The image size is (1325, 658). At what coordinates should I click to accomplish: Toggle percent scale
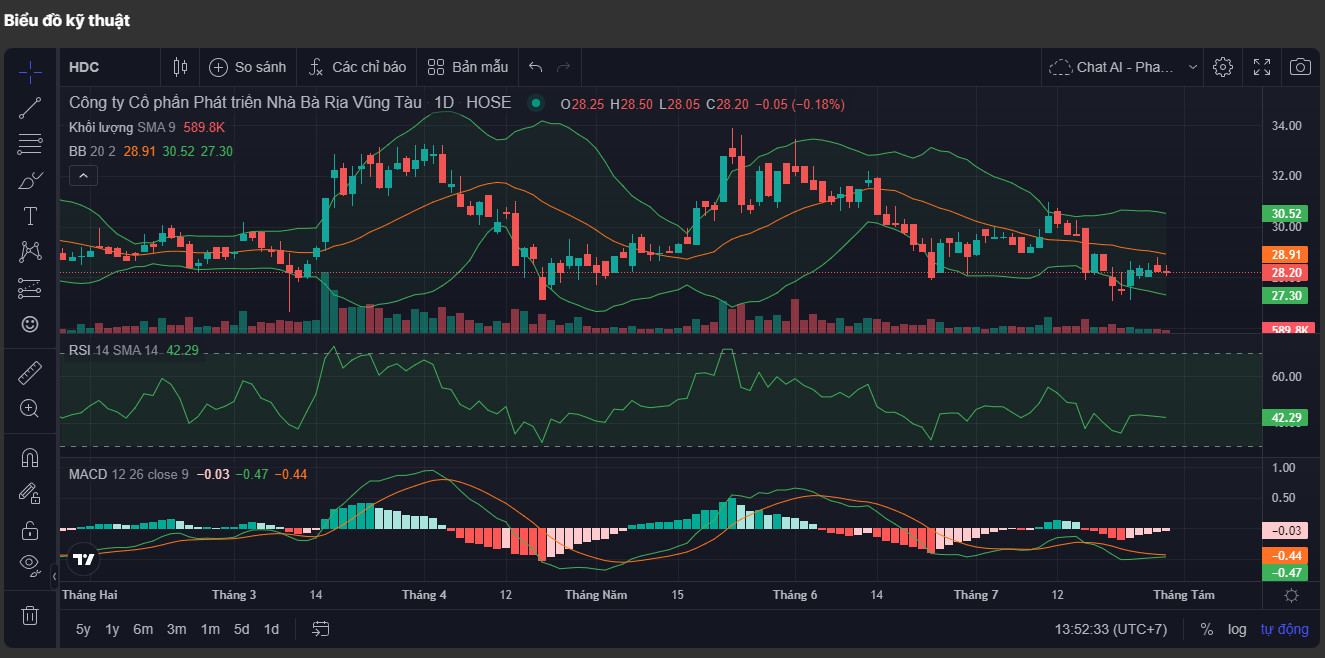(x=1207, y=629)
